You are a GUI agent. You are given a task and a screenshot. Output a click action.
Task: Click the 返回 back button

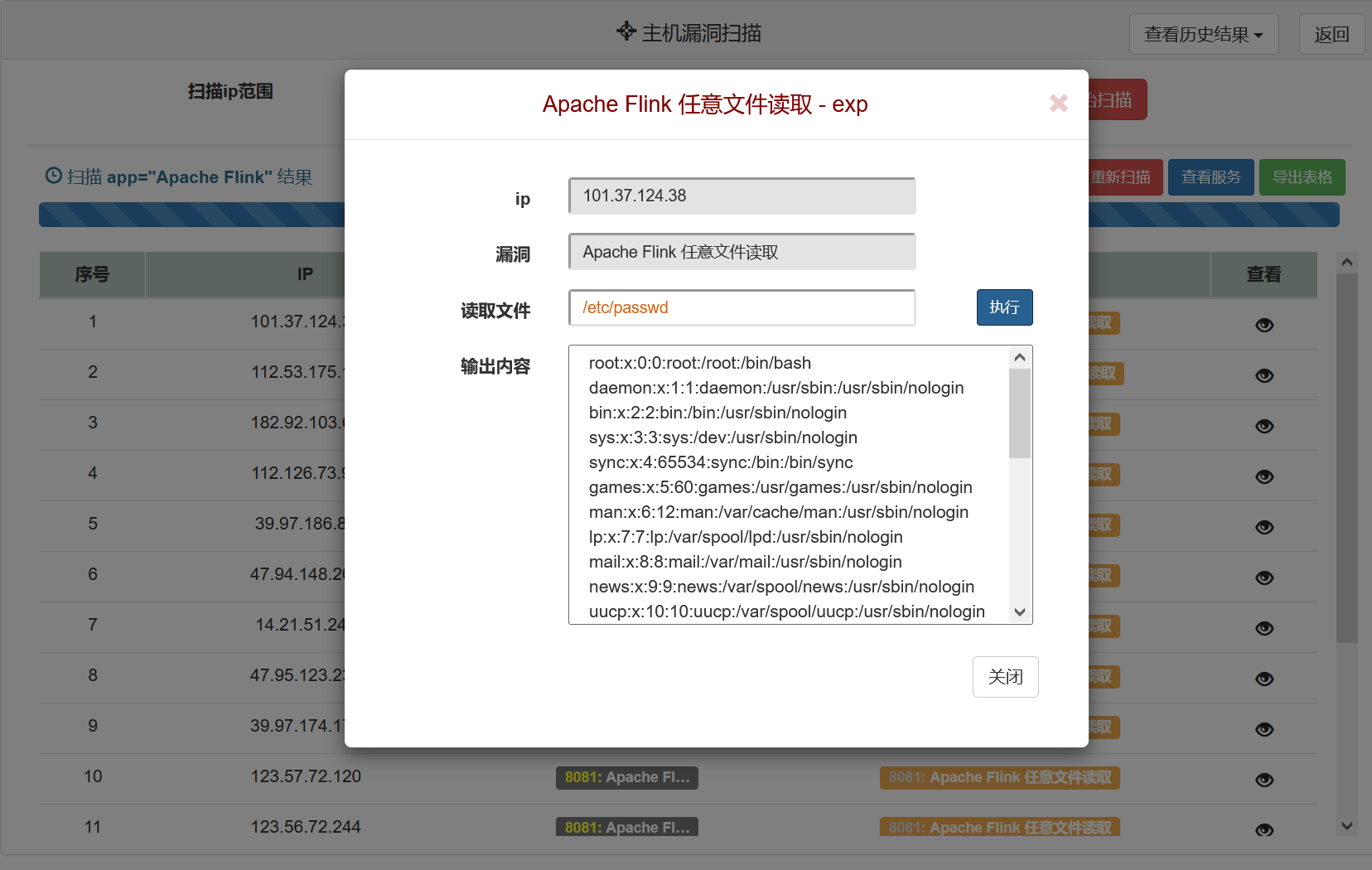[1331, 35]
